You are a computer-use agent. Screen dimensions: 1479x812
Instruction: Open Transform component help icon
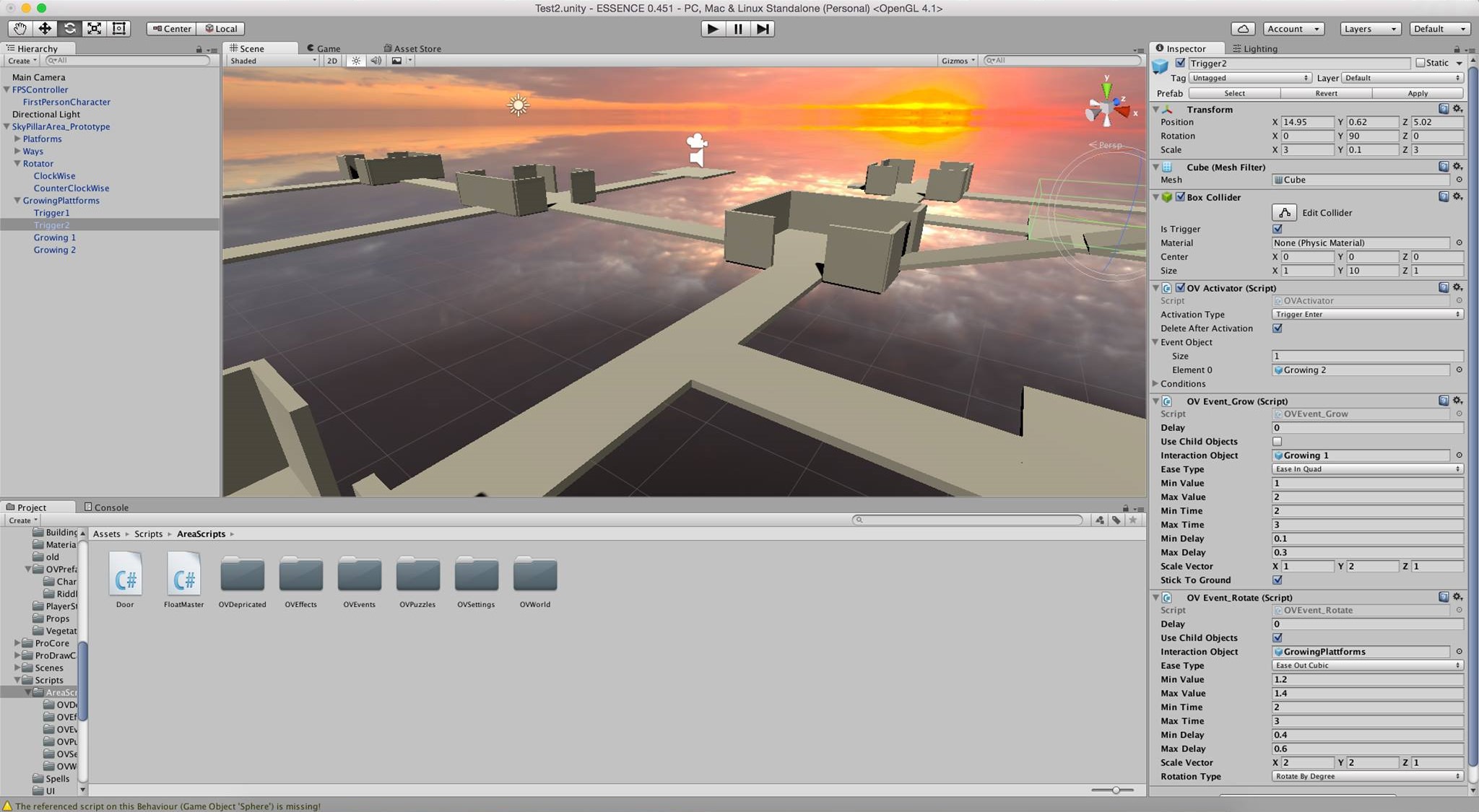pos(1444,109)
